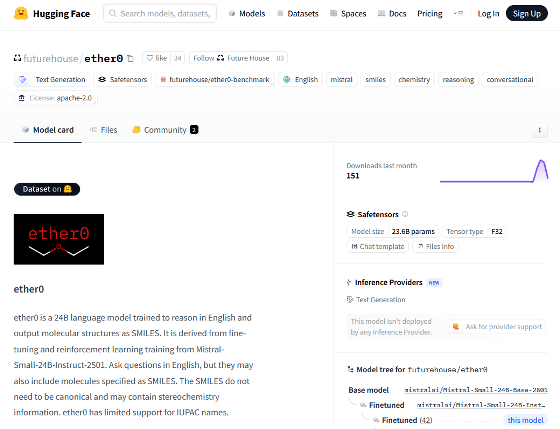The width and height of the screenshot is (560, 429).
Task: Select the chemistry tag
Action: point(414,79)
